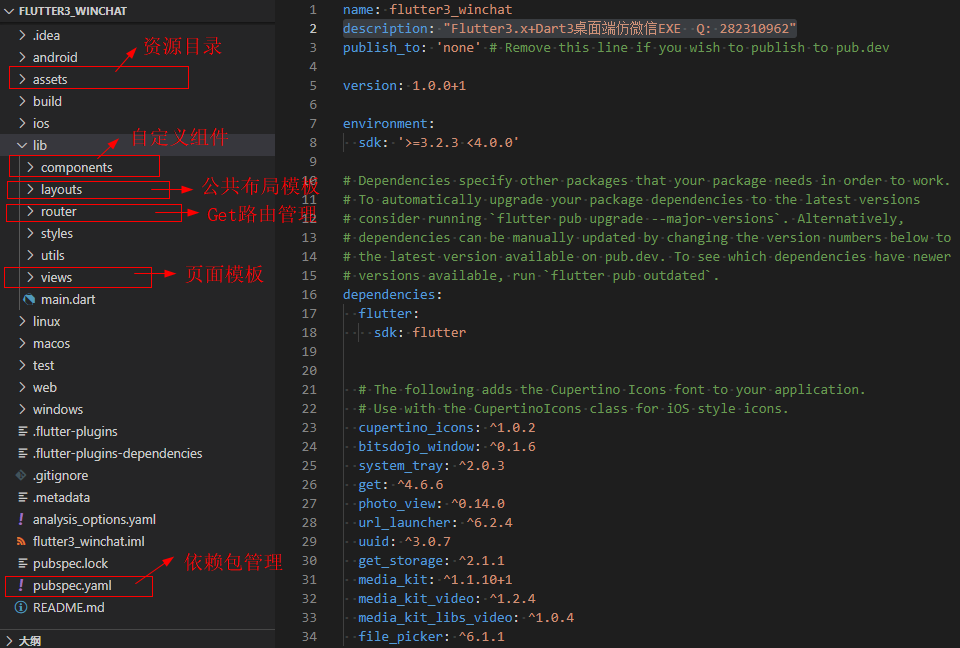Screen dimensions: 960x648
Task: Click the purple exclamation icon of pubspec.yaml
Action: click(21, 585)
